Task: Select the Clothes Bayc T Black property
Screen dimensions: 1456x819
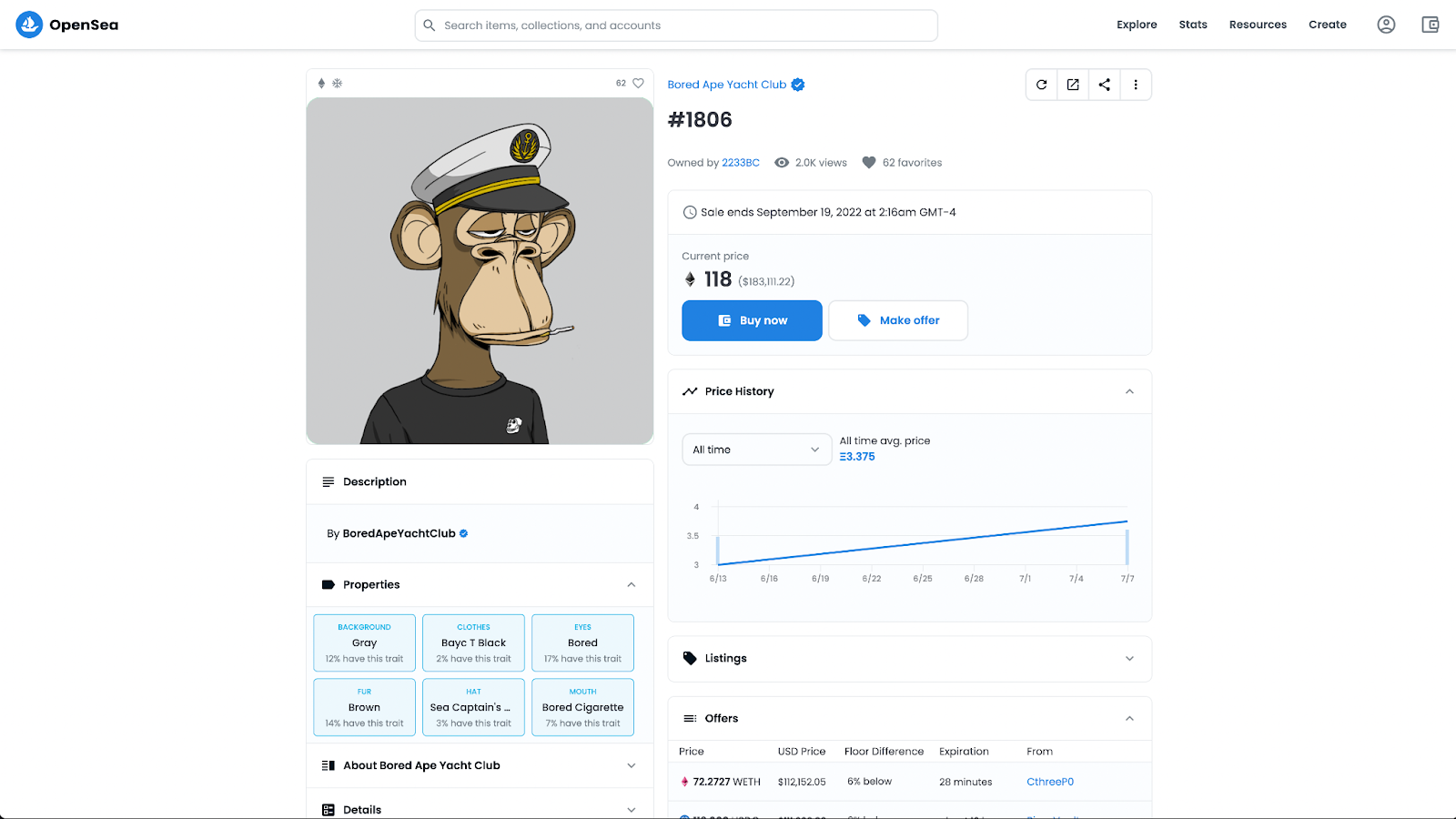Action: click(x=473, y=642)
